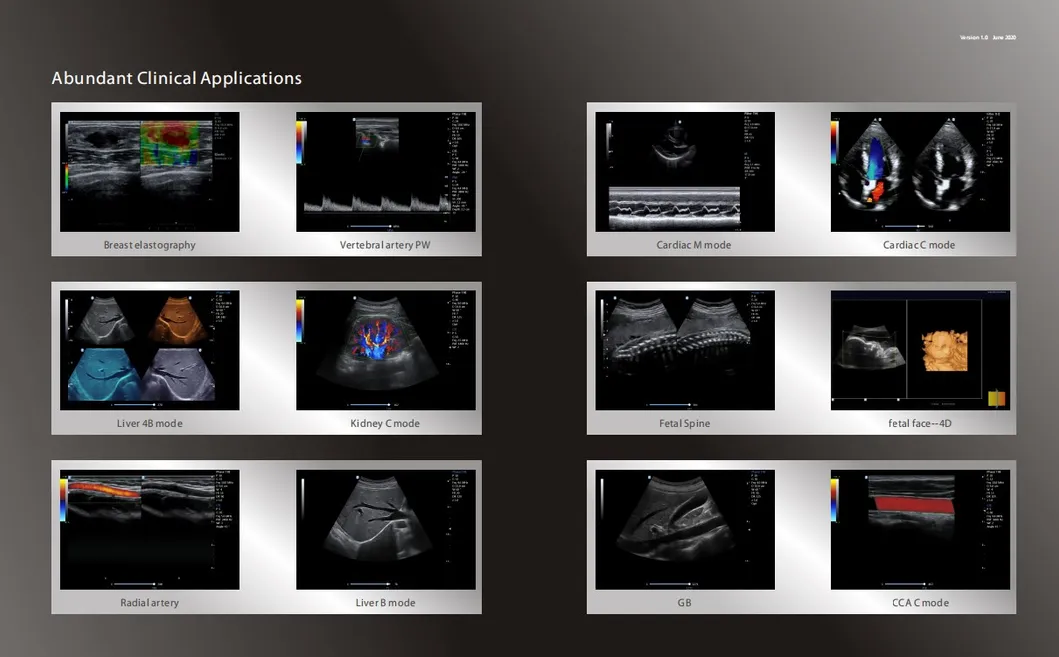Open the Liver B mode scan
The image size is (1059, 657).
click(x=386, y=528)
